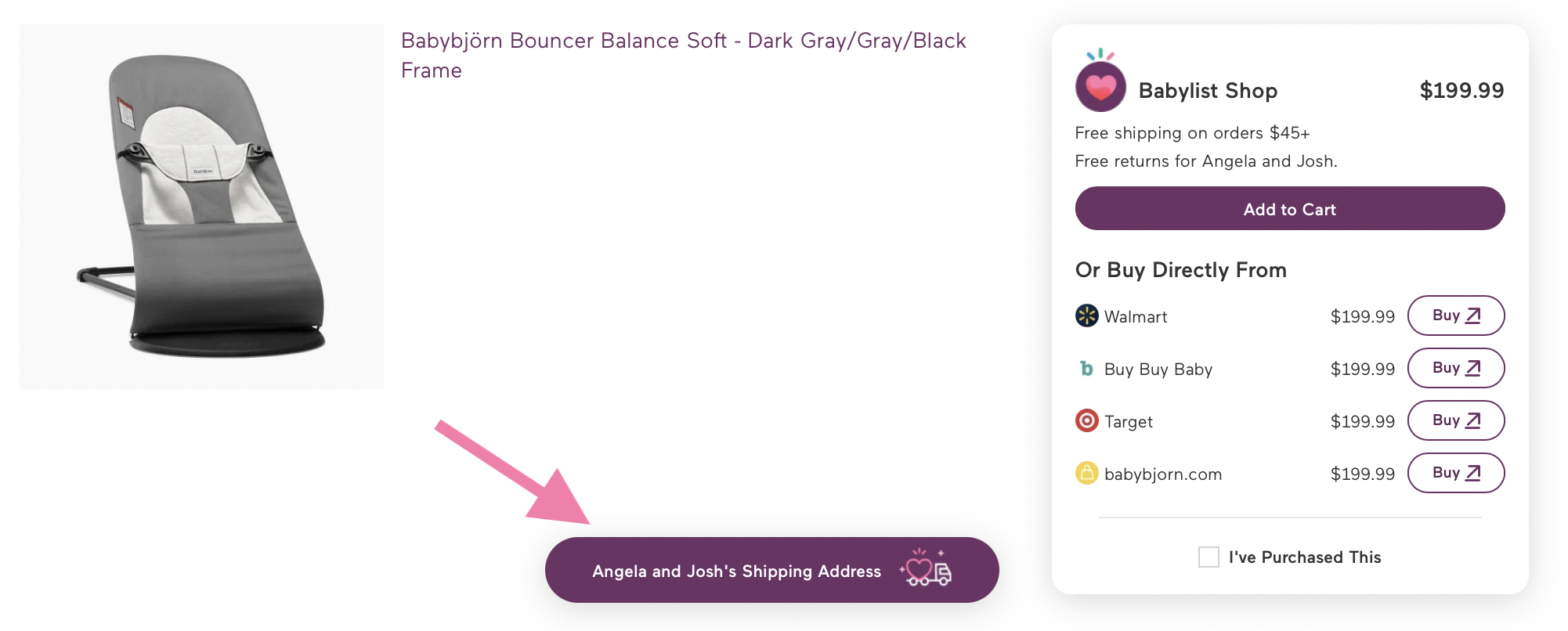Click Buy next to Buy Buy Baby

pos(1455,368)
